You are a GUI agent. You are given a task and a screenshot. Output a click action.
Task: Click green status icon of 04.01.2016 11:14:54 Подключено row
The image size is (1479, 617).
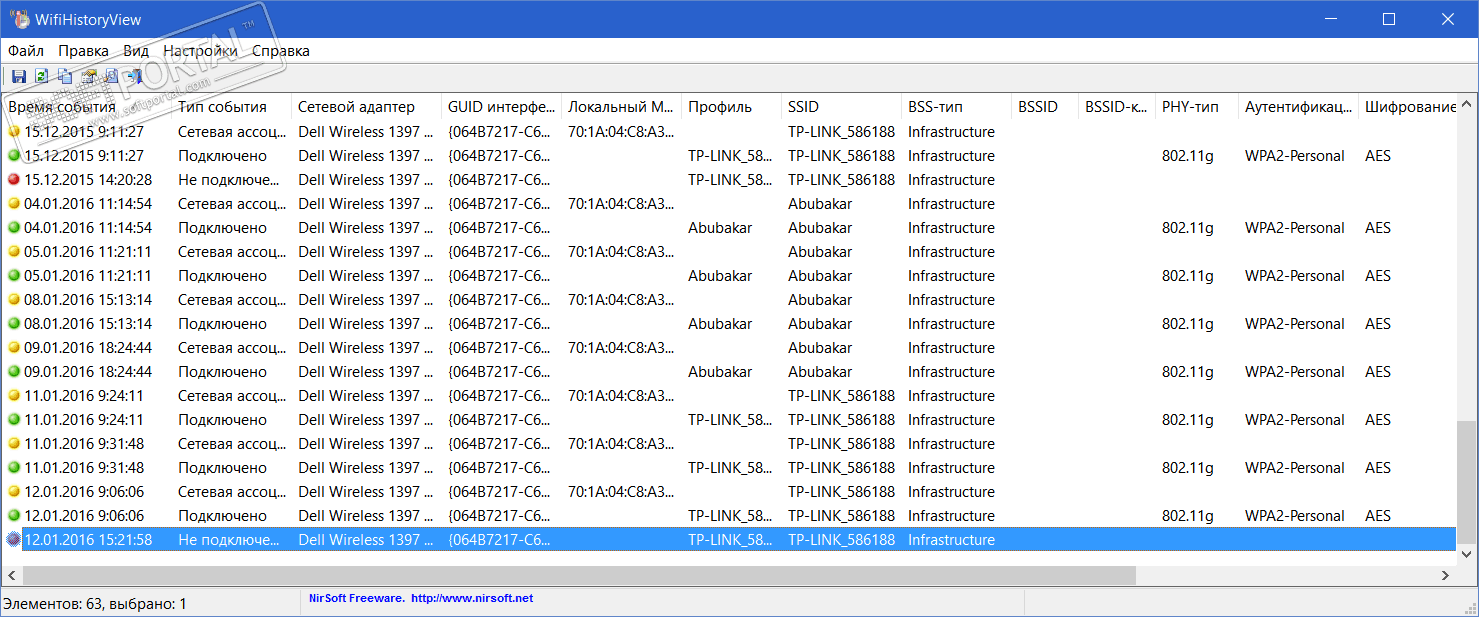coord(14,228)
